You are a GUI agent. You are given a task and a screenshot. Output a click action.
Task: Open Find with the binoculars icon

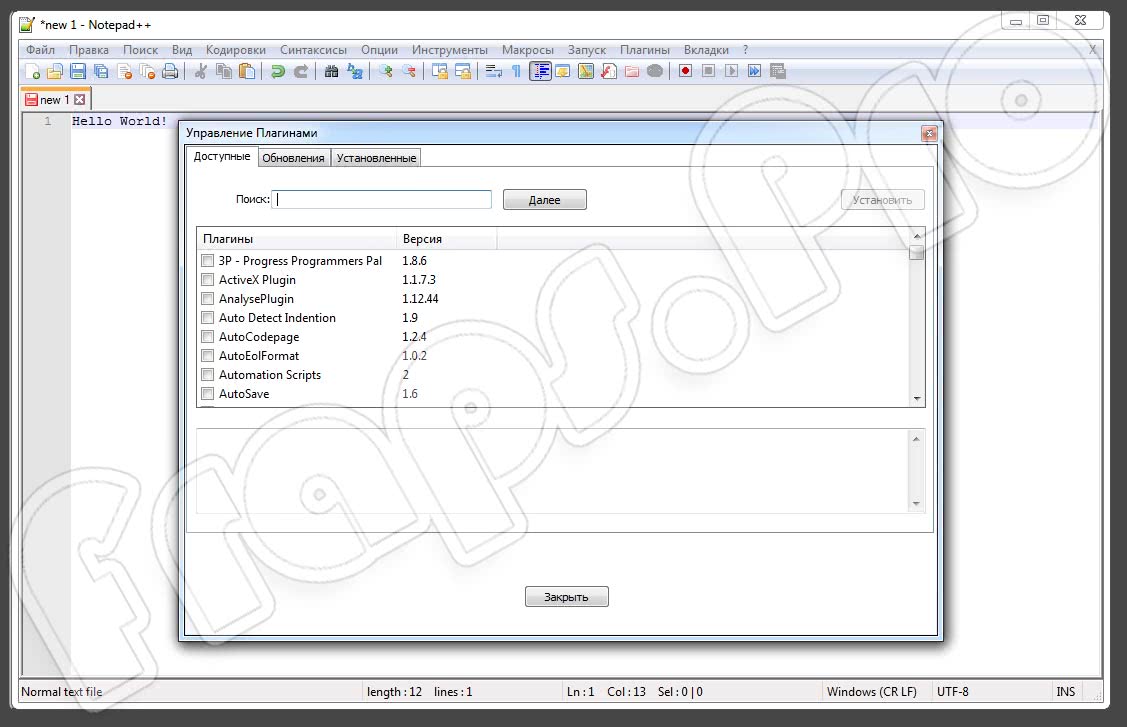click(x=331, y=71)
